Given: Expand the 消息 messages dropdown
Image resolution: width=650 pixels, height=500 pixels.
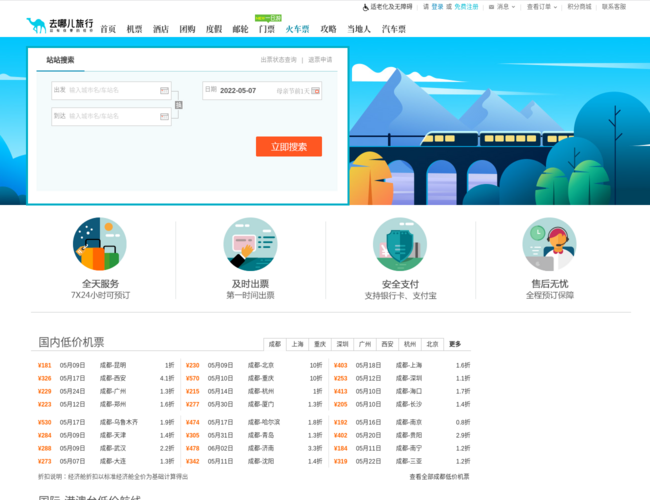Looking at the screenshot, I should 499,6.
